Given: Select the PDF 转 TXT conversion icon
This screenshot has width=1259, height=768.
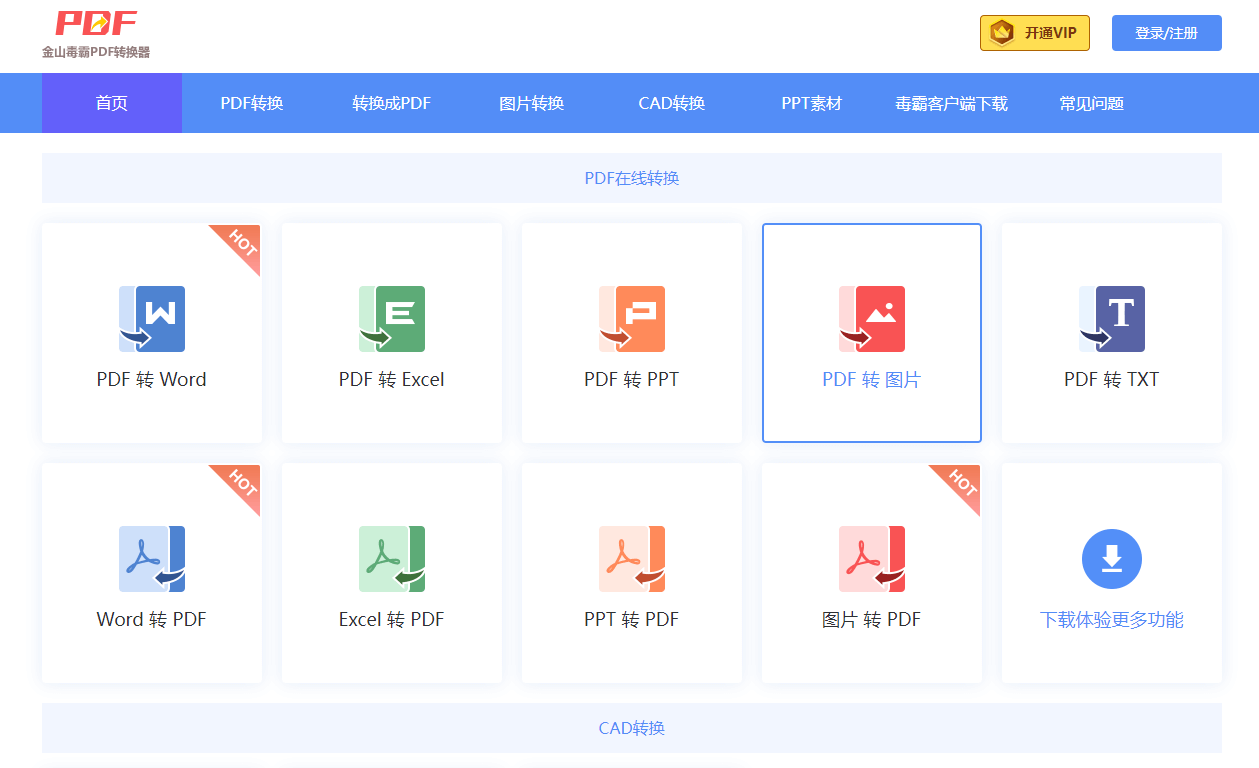Looking at the screenshot, I should click(x=1111, y=318).
